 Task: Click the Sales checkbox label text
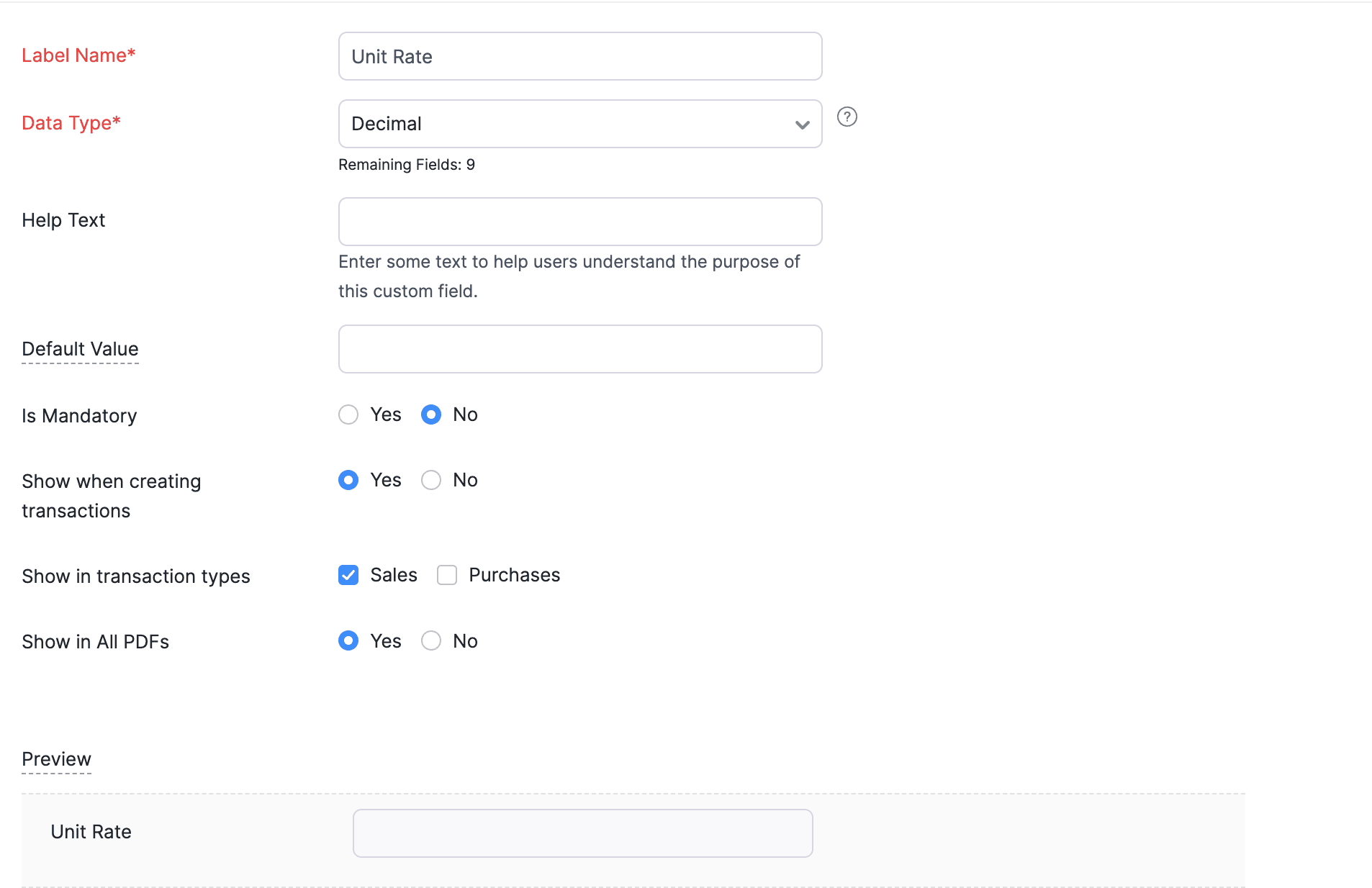pyautogui.click(x=394, y=575)
